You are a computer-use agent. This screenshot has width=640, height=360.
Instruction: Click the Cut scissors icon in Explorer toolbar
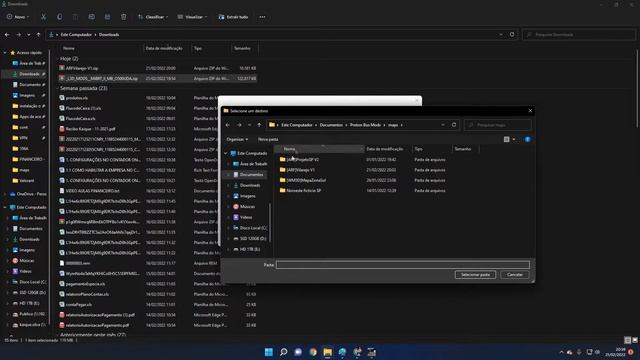point(43,17)
